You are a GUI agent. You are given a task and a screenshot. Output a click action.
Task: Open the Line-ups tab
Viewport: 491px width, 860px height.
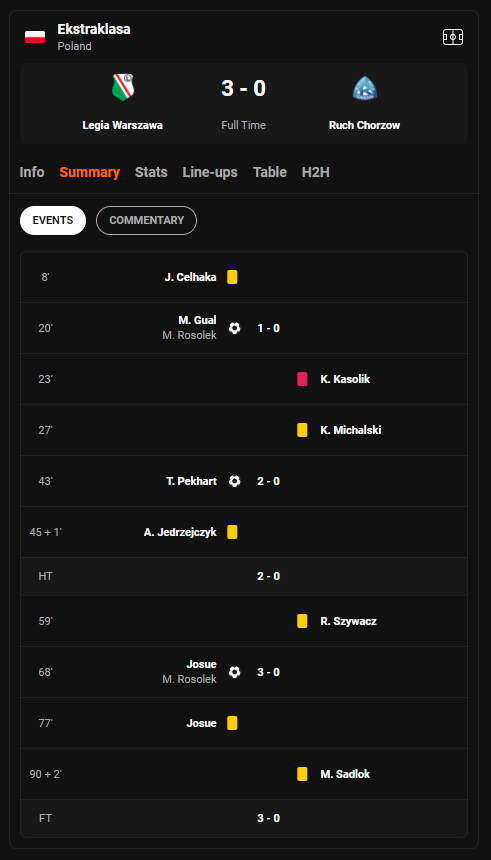(210, 172)
